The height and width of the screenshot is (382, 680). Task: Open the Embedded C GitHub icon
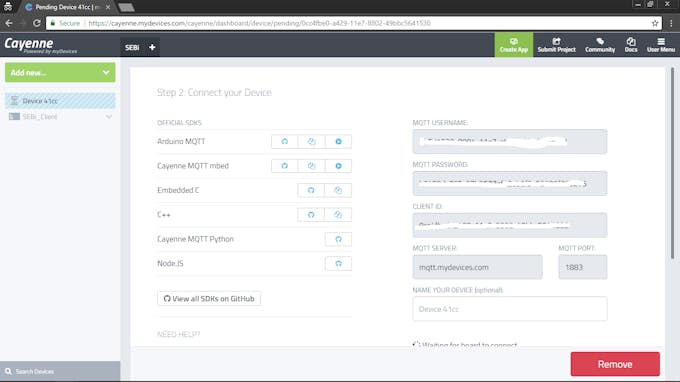click(x=311, y=190)
